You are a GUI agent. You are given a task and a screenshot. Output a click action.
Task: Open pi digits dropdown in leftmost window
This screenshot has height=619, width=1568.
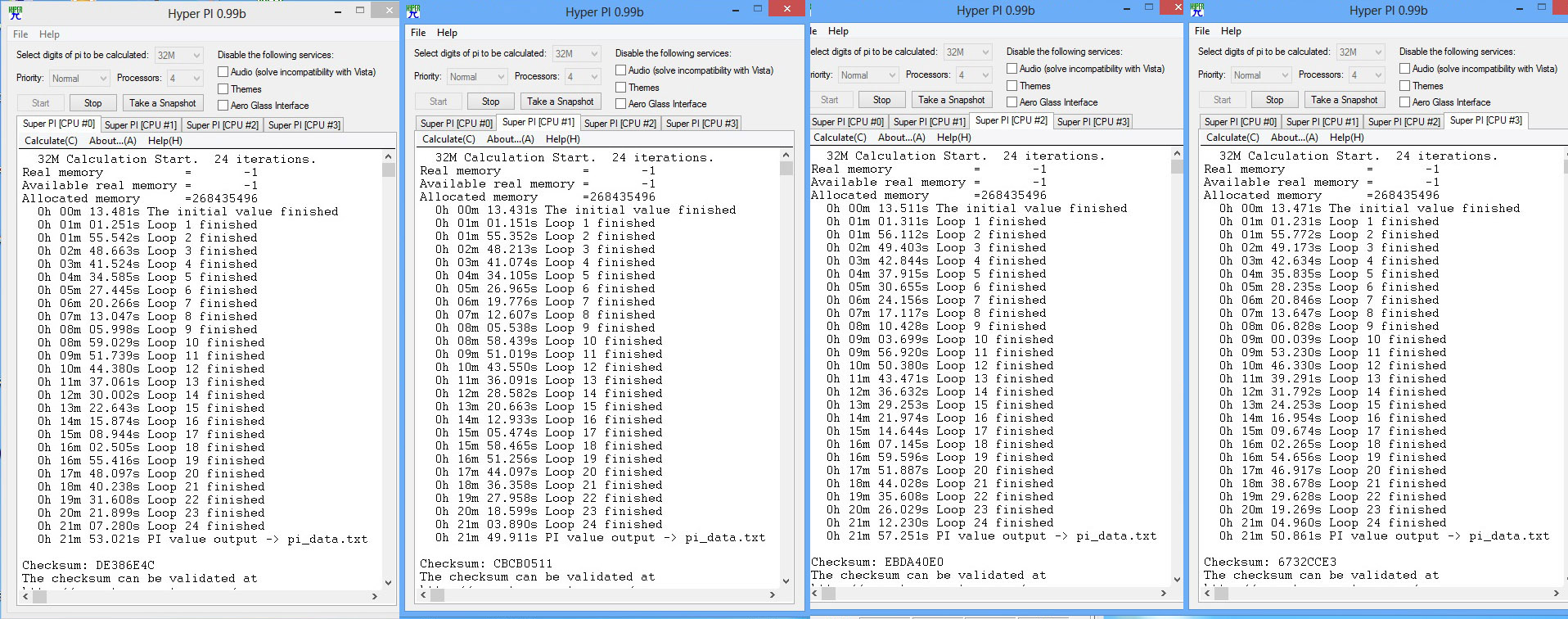click(x=178, y=55)
